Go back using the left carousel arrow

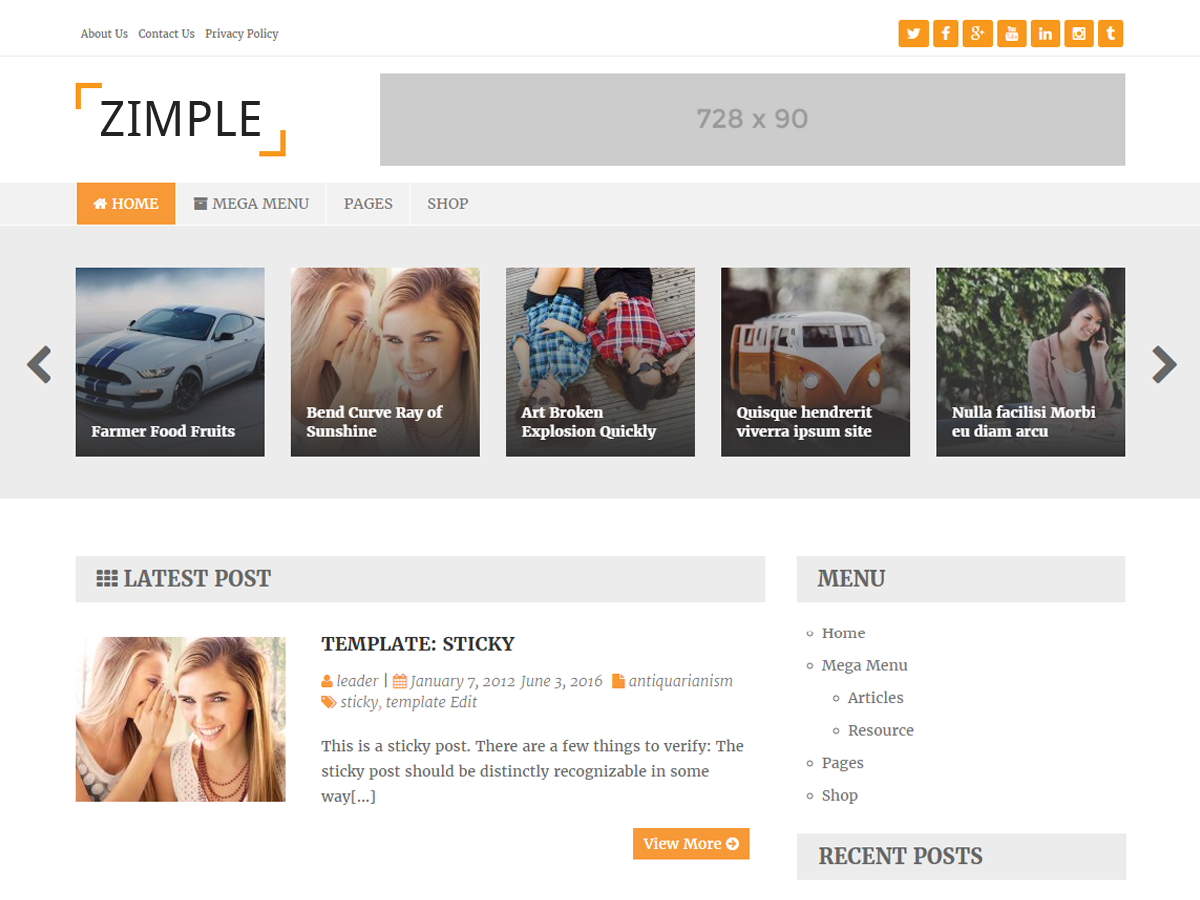[38, 364]
